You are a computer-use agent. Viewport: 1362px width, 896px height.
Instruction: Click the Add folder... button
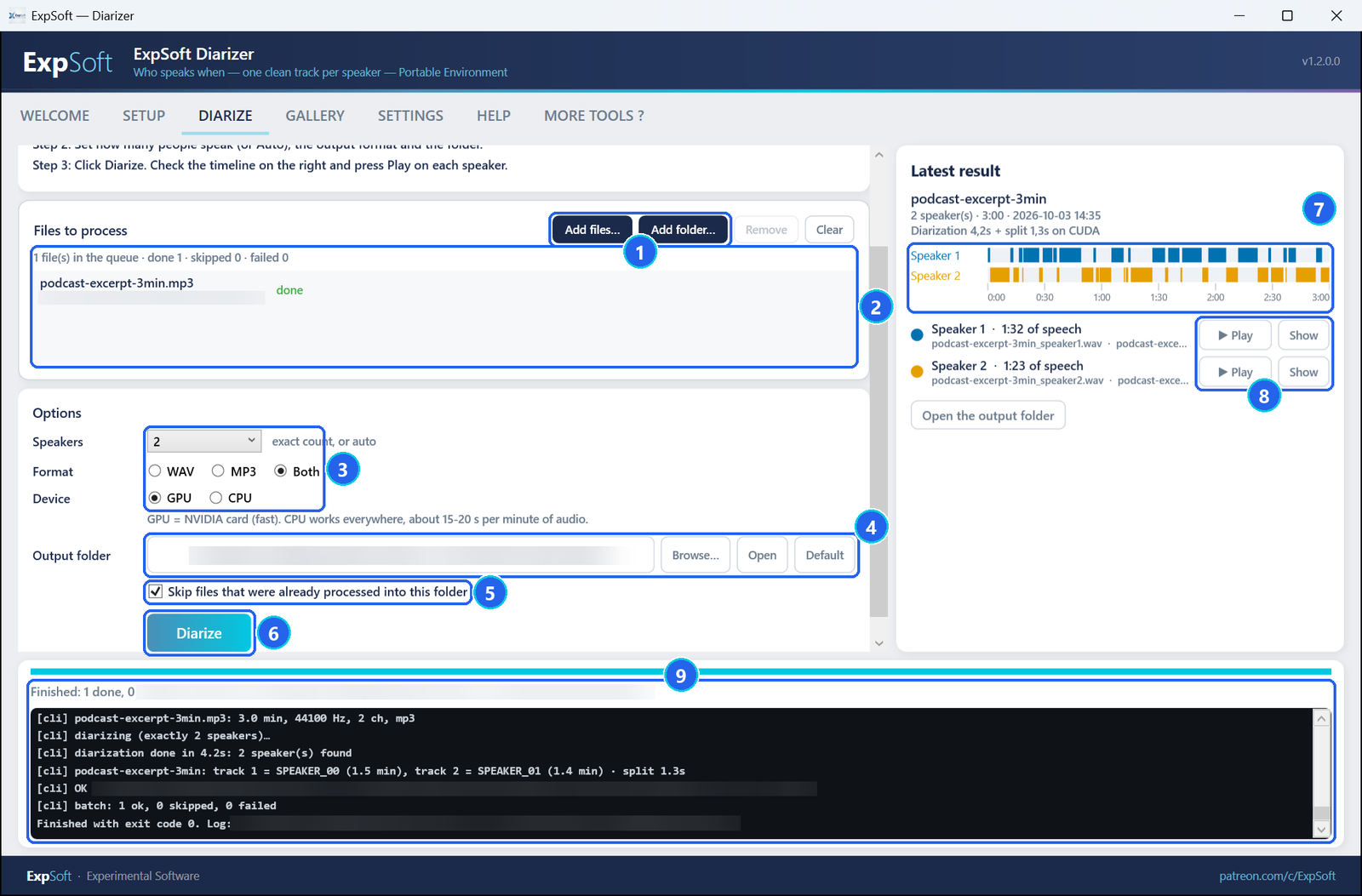click(x=684, y=230)
